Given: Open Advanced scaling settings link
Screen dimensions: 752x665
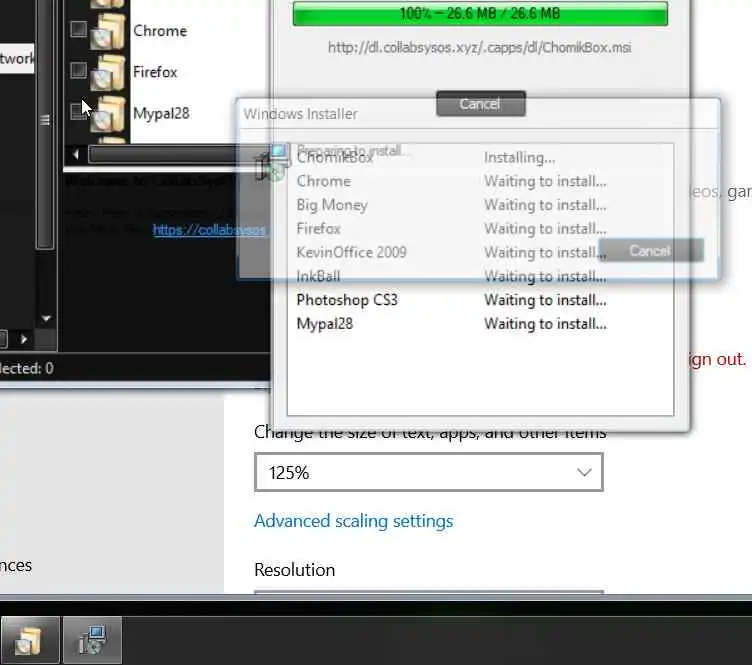Looking at the screenshot, I should tap(353, 521).
